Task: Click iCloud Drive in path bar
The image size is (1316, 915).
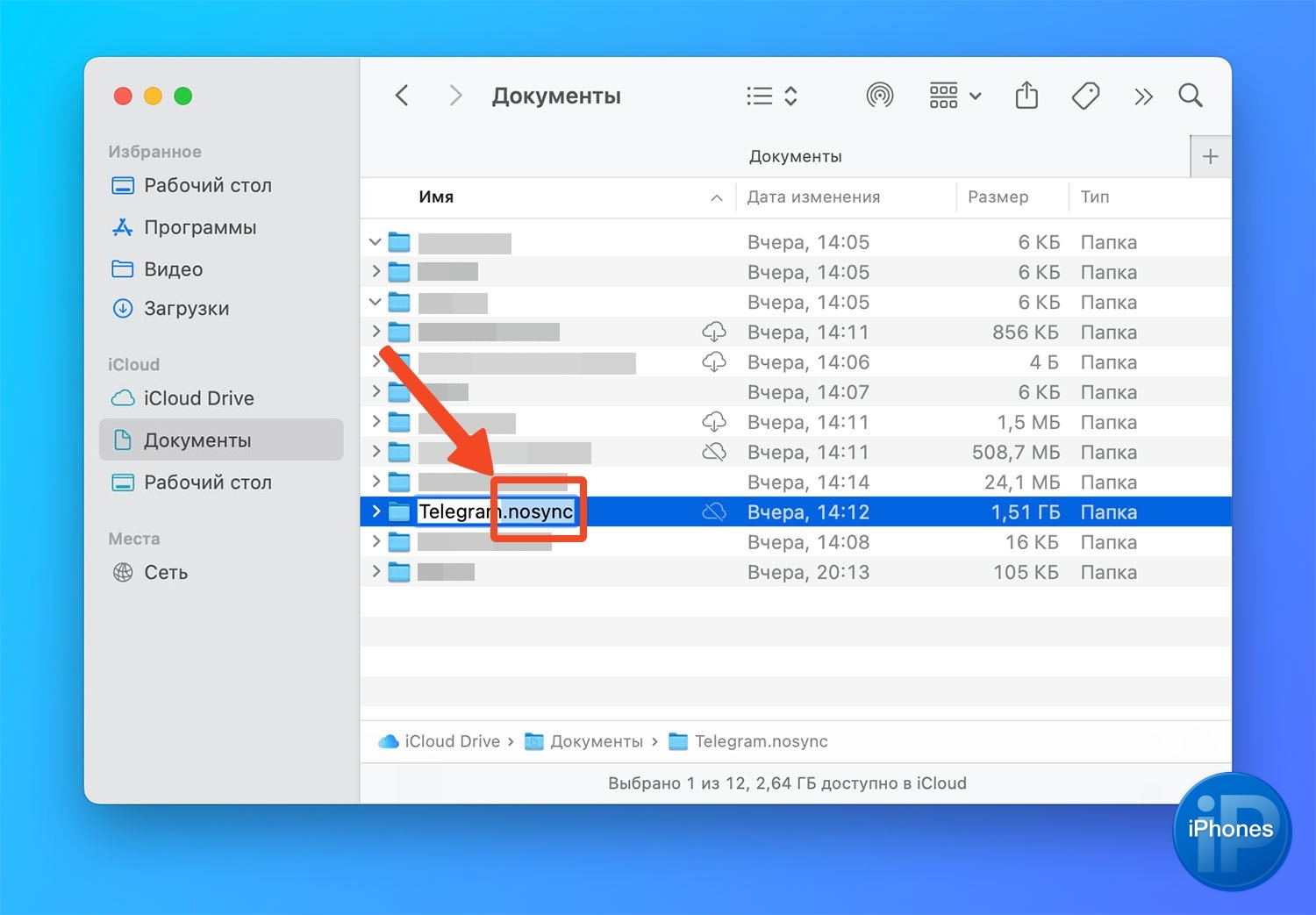Action: (451, 741)
